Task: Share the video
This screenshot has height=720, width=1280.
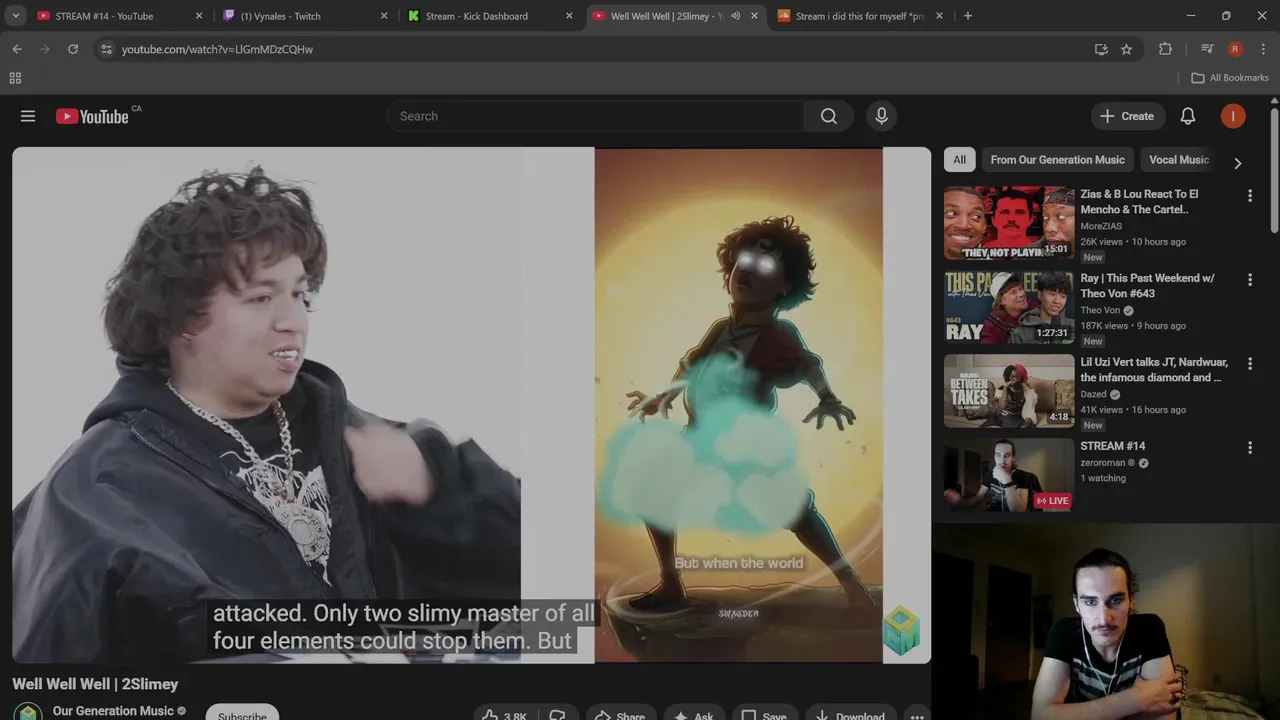Action: [620, 716]
